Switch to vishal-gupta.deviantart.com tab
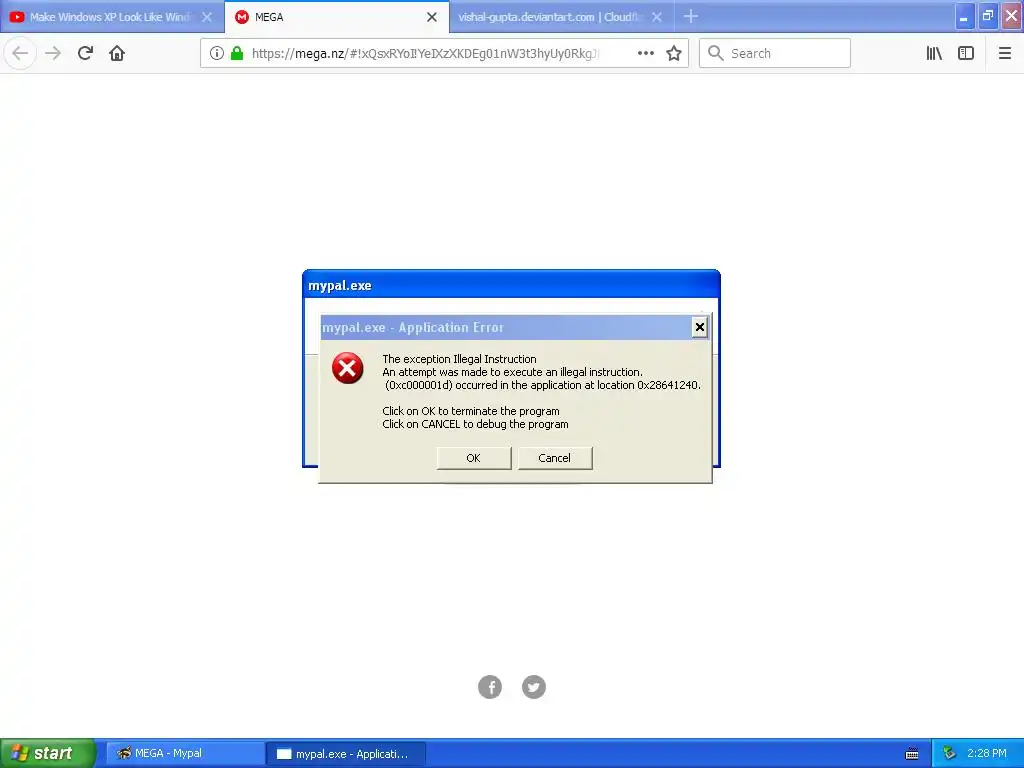 [562, 17]
